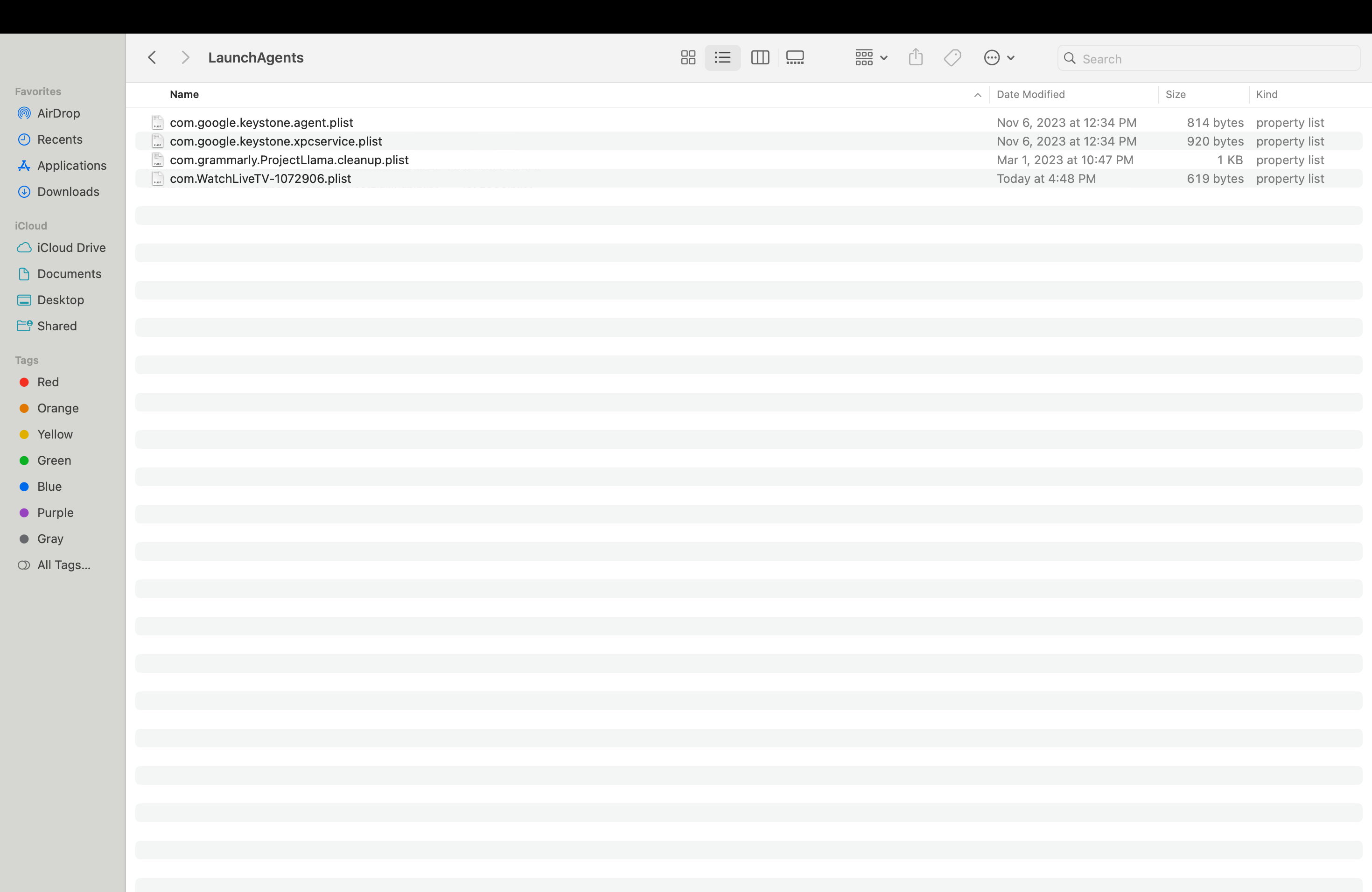1372x892 pixels.
Task: Click the Edit Tags icon
Action: pos(952,58)
